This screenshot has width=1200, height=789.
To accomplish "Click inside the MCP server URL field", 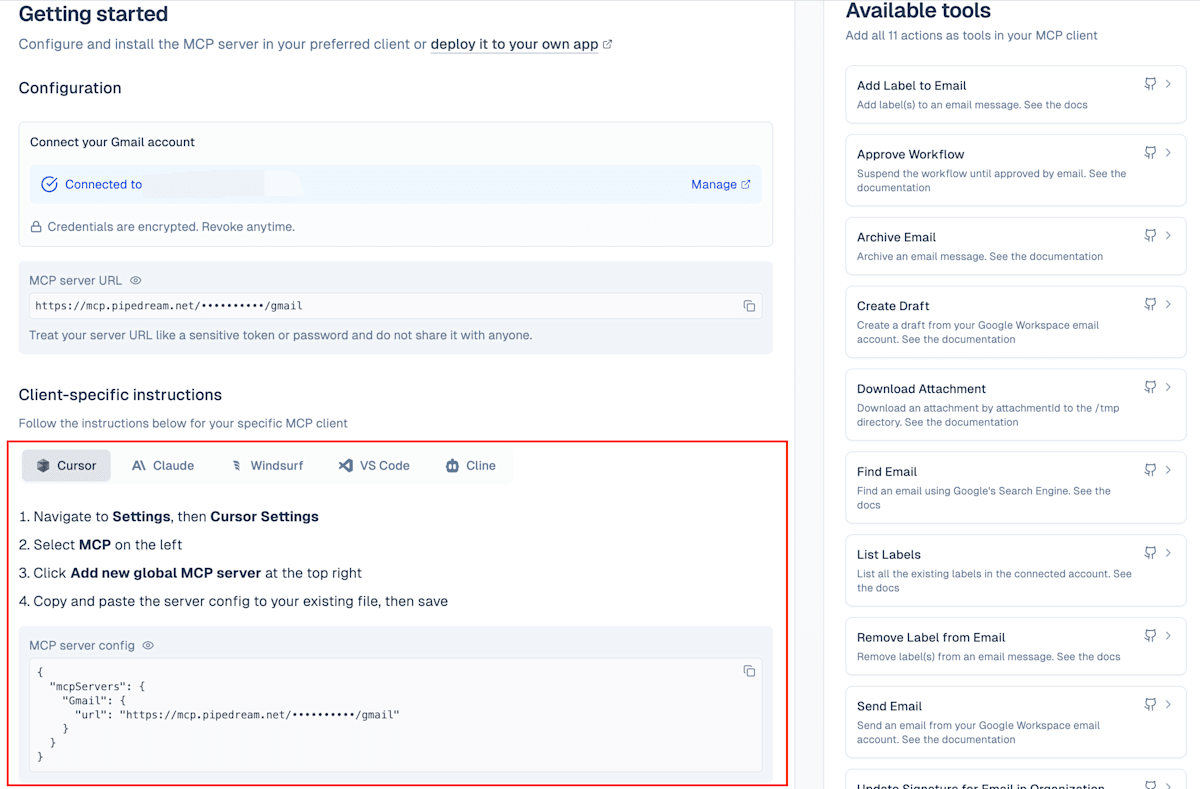I will (396, 306).
